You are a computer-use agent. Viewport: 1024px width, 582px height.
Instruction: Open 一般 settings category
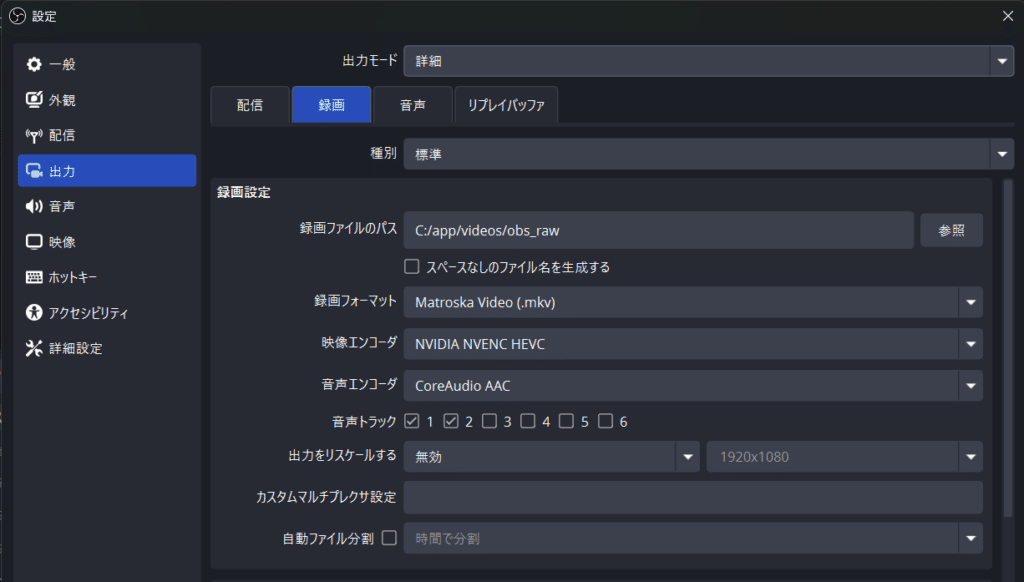click(107, 64)
